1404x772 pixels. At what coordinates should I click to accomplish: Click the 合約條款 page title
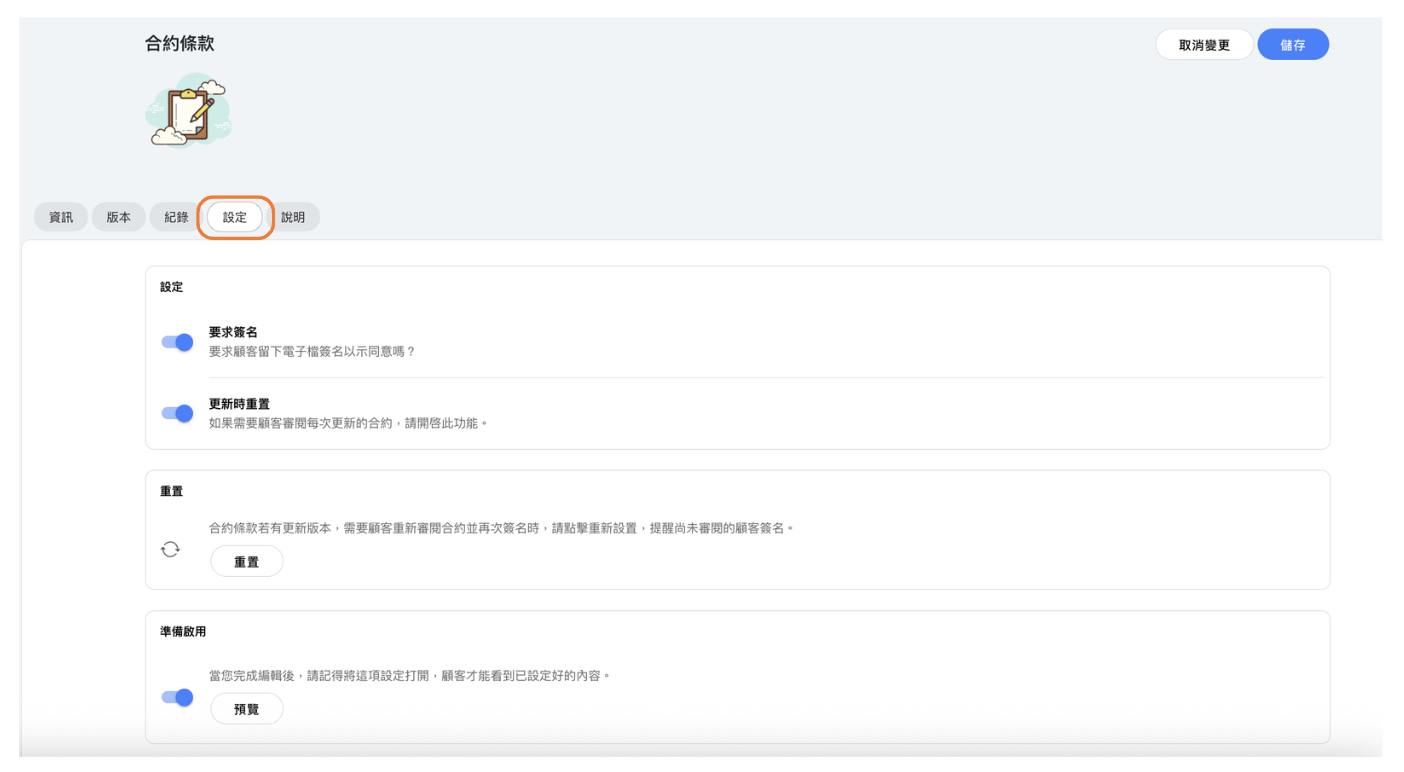pos(180,44)
